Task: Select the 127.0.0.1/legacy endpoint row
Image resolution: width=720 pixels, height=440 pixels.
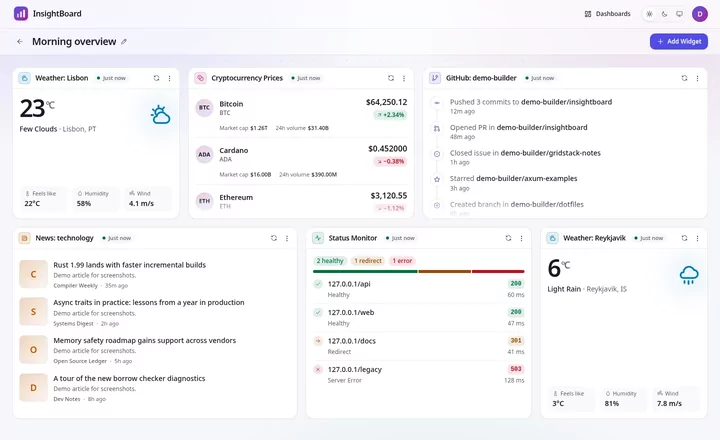Action: point(418,374)
